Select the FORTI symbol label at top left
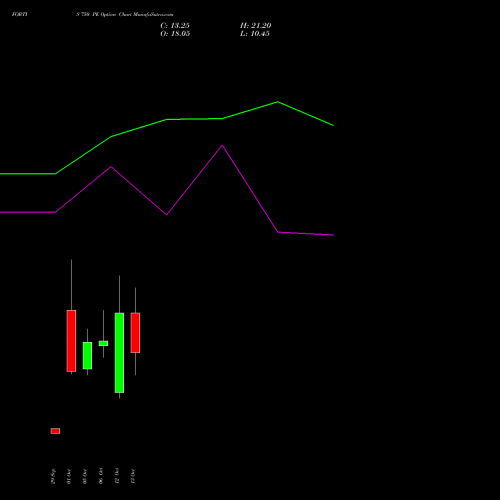 [x=20, y=14]
